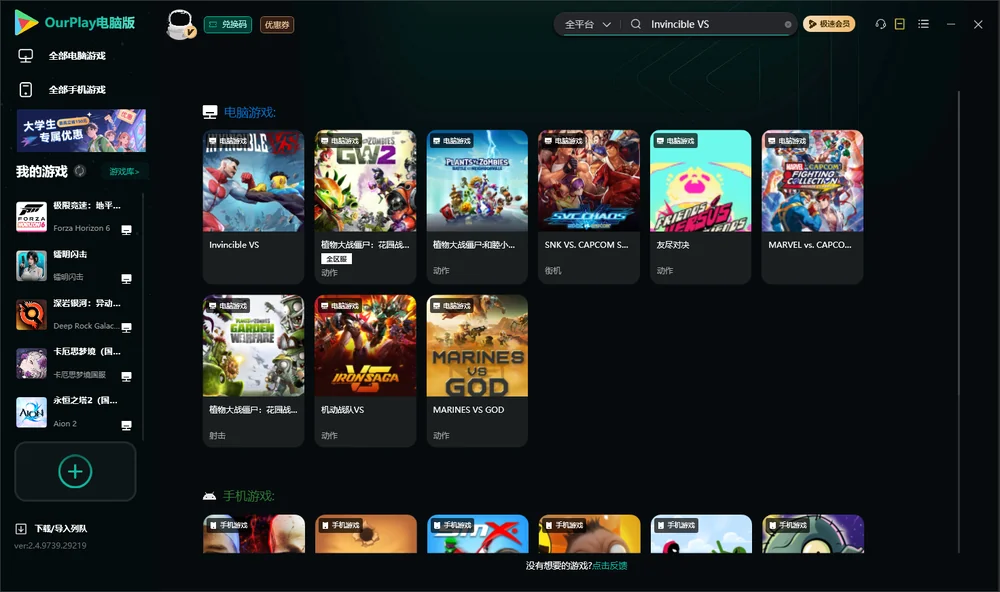Click the PC icon on Aion 2 row
Viewport: 1000px width, 592px height.
click(x=126, y=426)
